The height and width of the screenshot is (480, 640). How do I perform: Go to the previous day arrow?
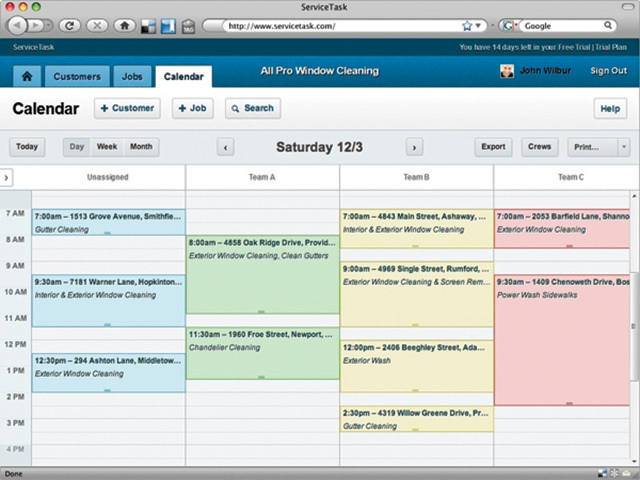[226, 147]
